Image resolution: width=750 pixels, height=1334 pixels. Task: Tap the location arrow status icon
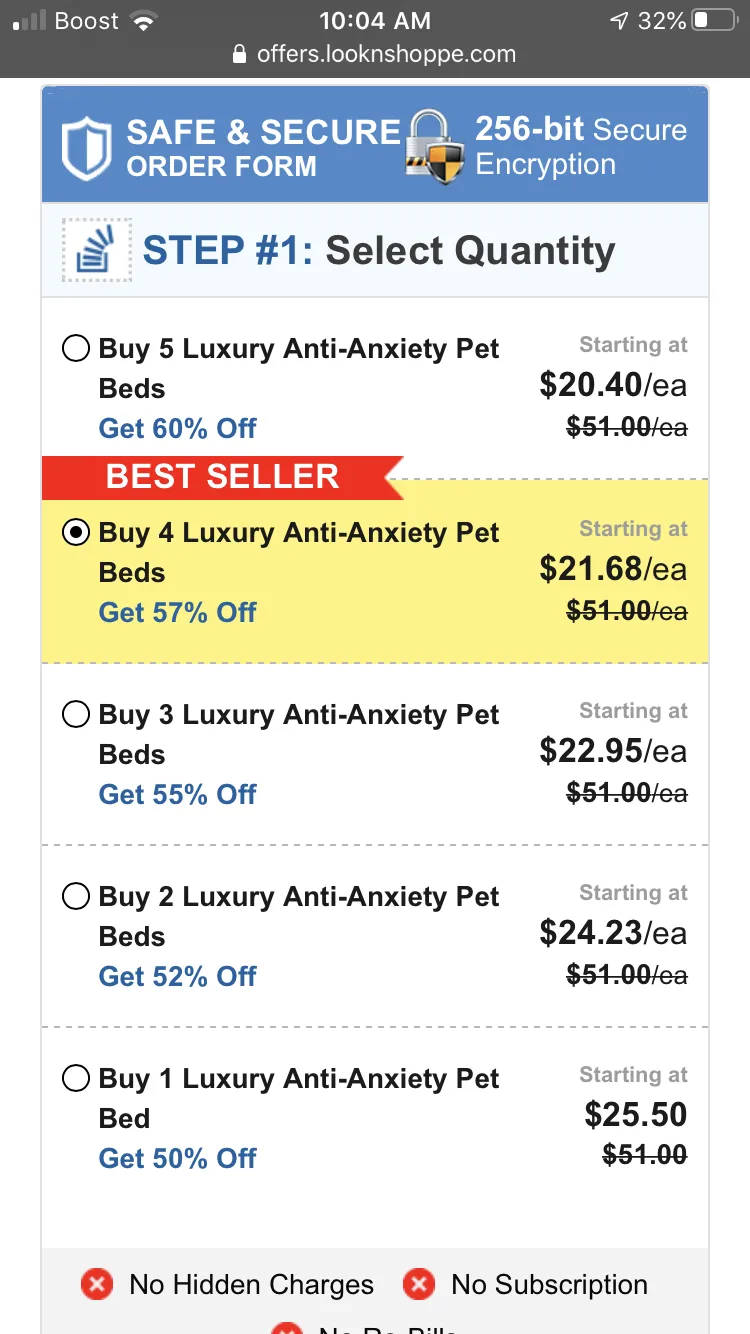(x=618, y=21)
